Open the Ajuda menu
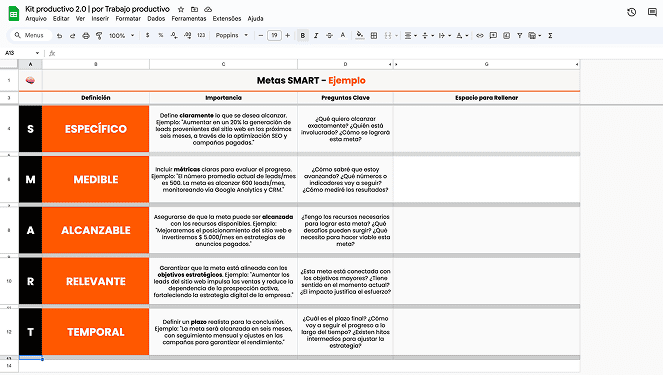The width and height of the screenshot is (663, 375). [x=255, y=19]
